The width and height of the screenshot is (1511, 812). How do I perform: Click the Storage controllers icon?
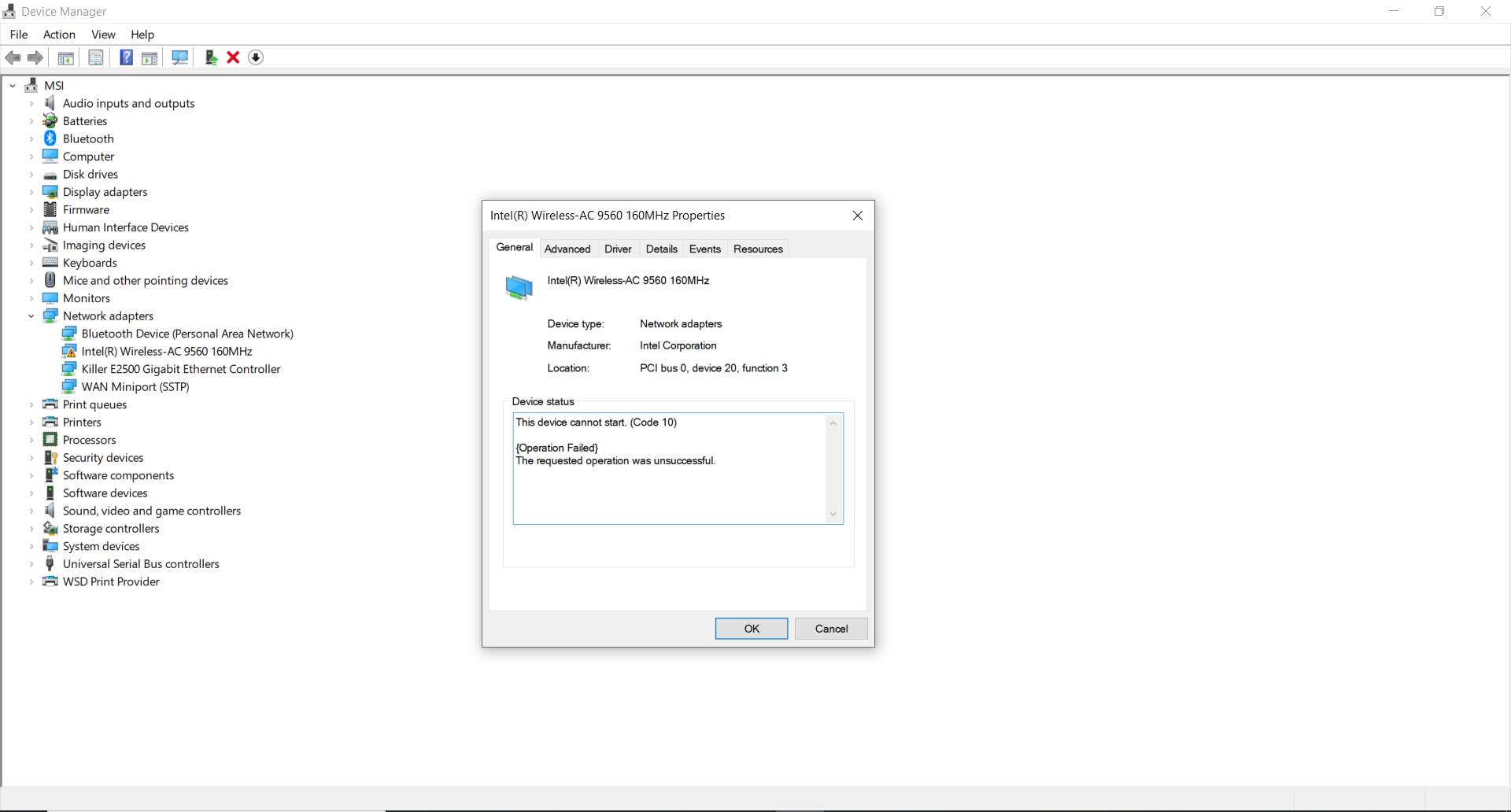tap(50, 528)
